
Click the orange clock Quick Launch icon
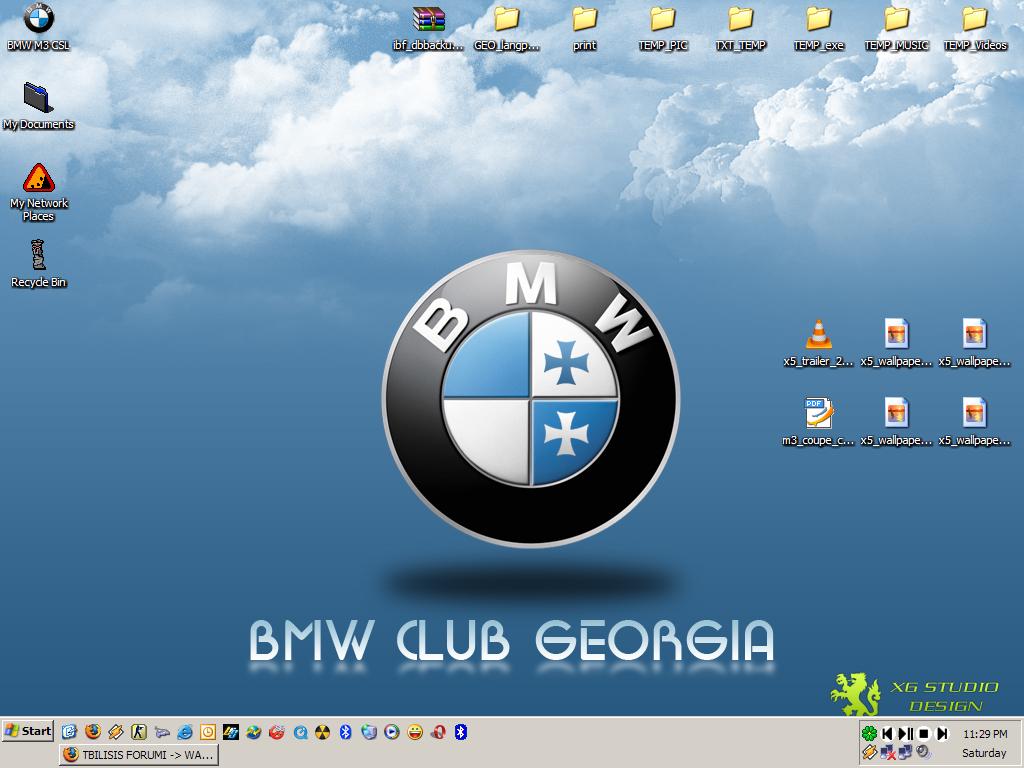208,732
